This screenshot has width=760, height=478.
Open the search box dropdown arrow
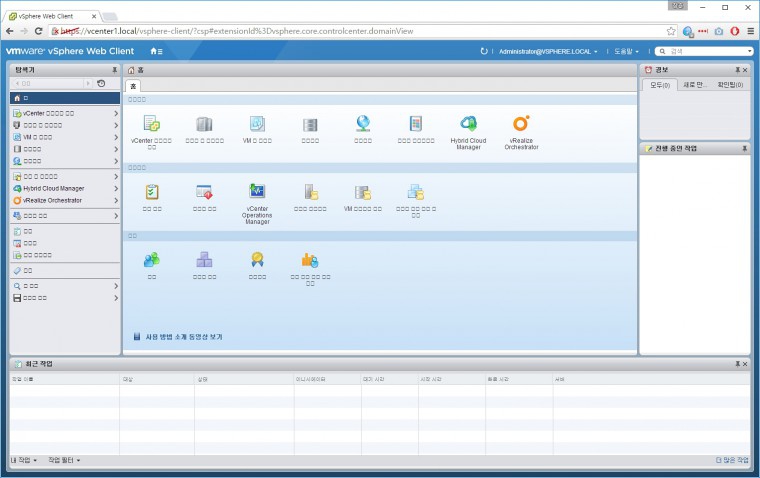click(749, 51)
